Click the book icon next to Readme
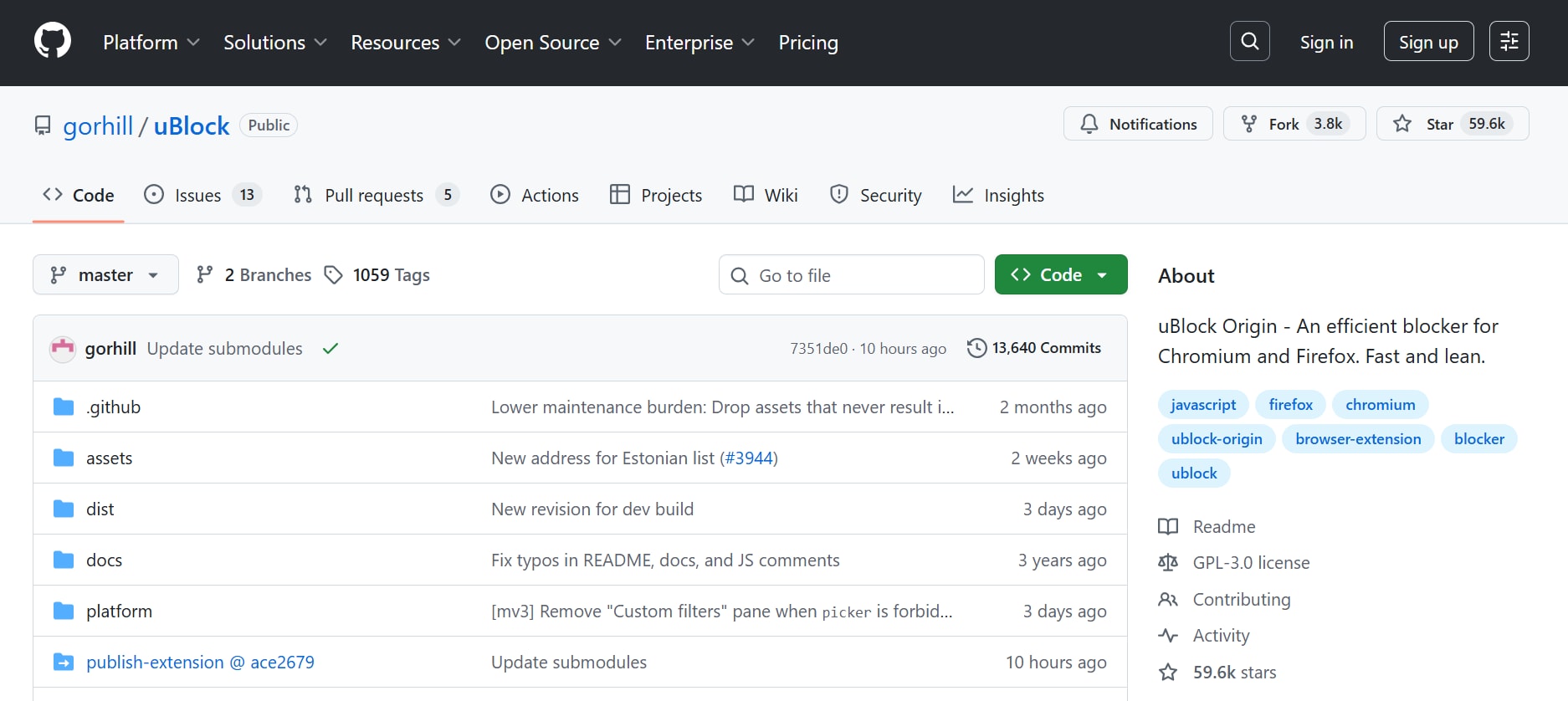The image size is (1568, 701). (1168, 526)
